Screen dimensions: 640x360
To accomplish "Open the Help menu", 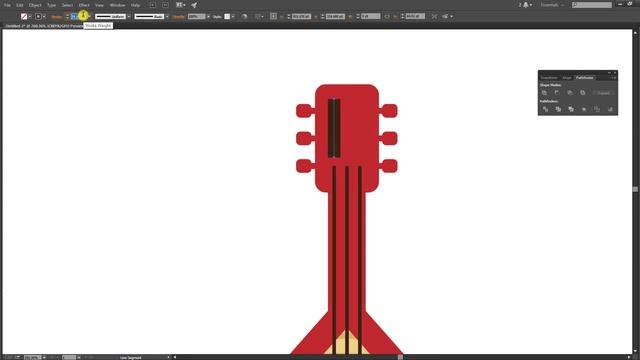I will [x=136, y=5].
